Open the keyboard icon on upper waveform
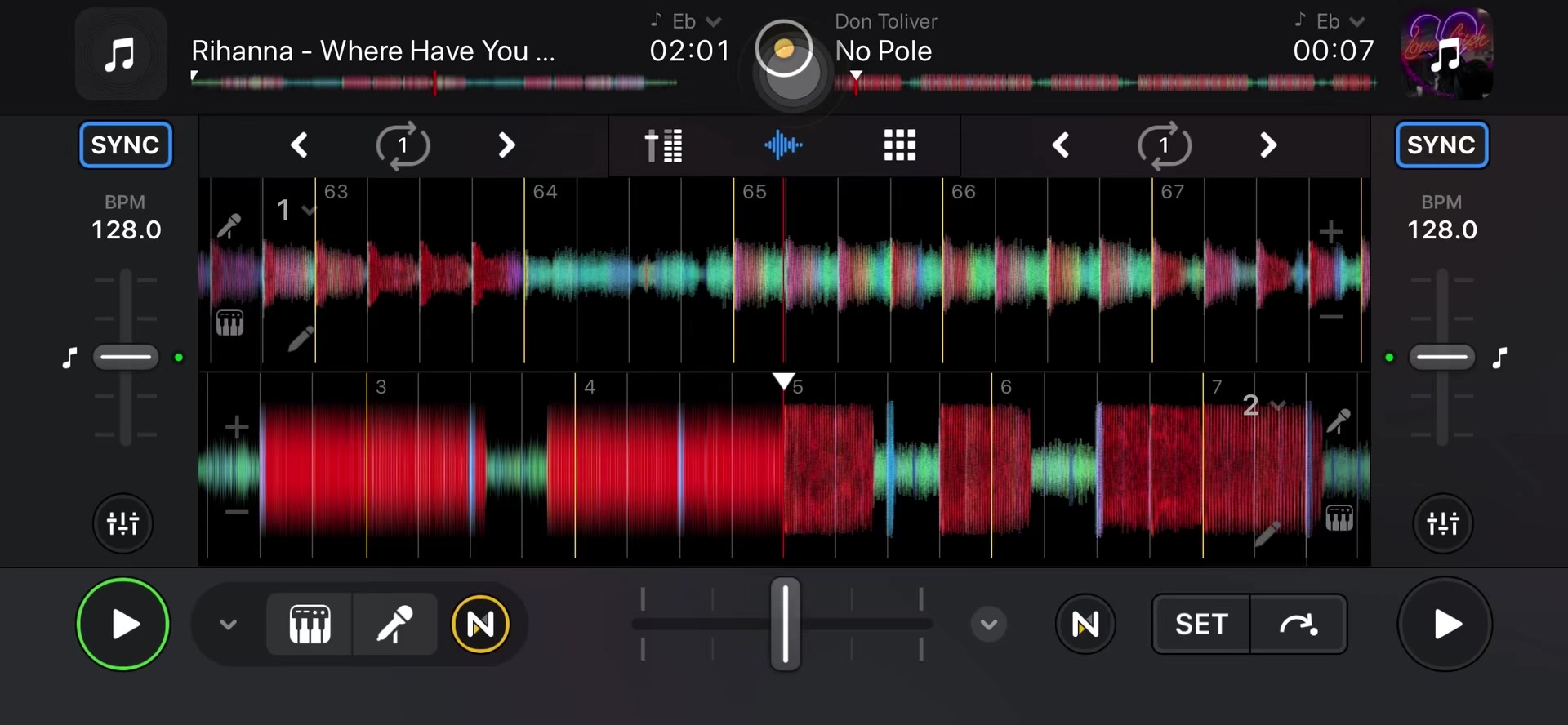The width and height of the screenshot is (1568, 725). [x=230, y=323]
